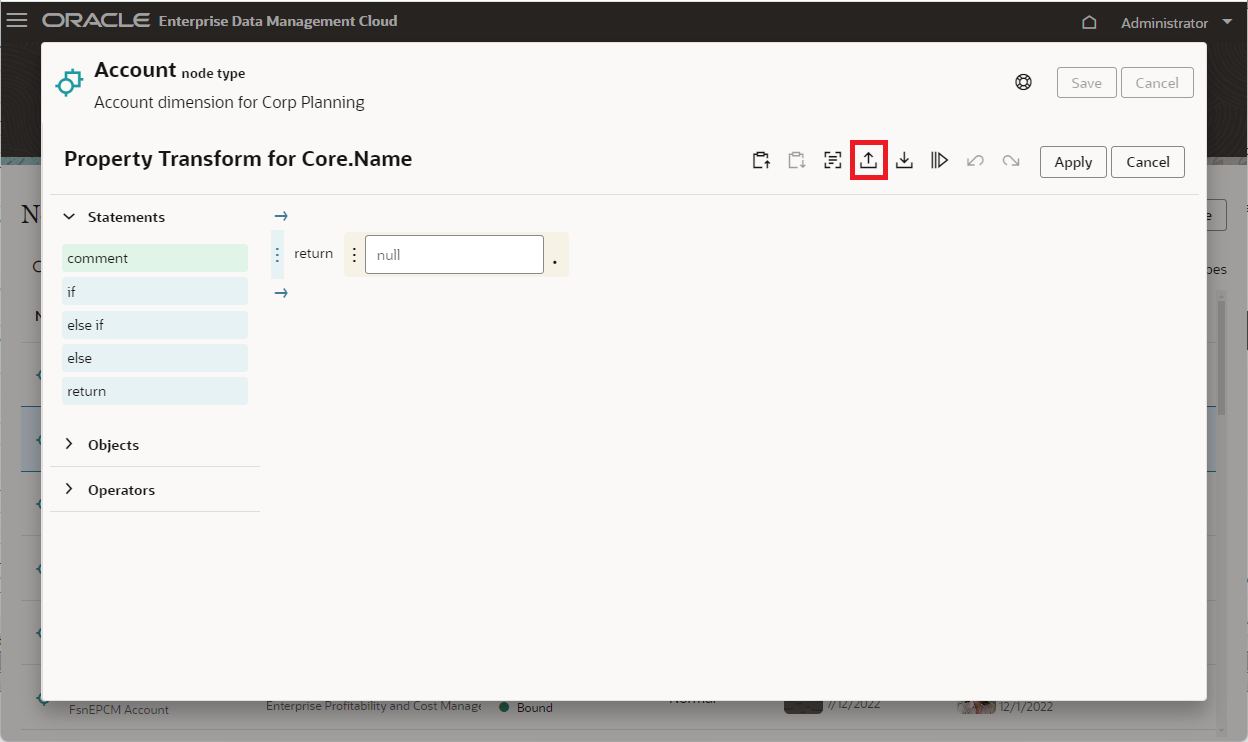This screenshot has height=742, width=1248.
Task: Save expression to file download icon
Action: click(904, 160)
